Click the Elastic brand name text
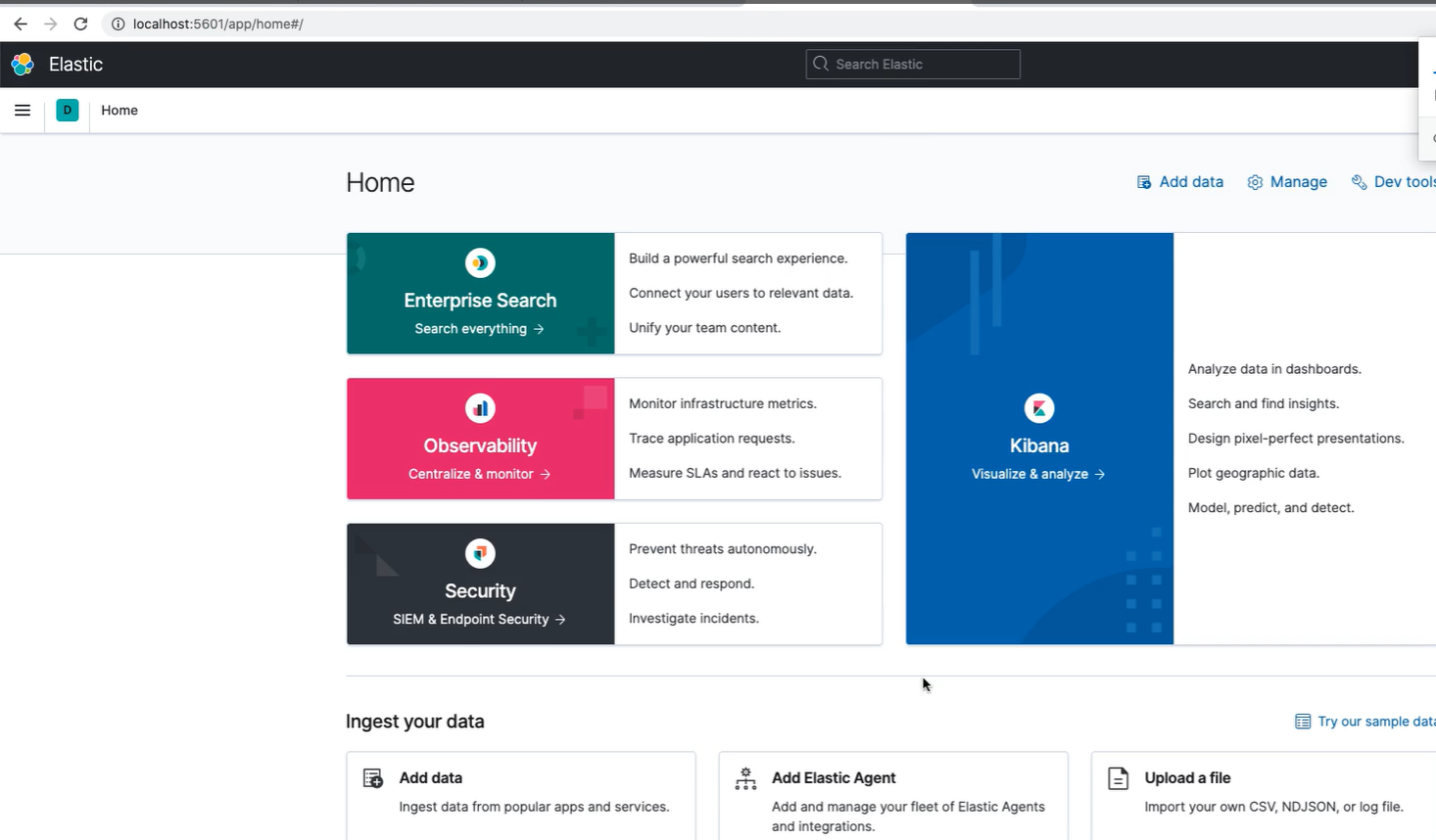The height and width of the screenshot is (840, 1436). (x=75, y=65)
